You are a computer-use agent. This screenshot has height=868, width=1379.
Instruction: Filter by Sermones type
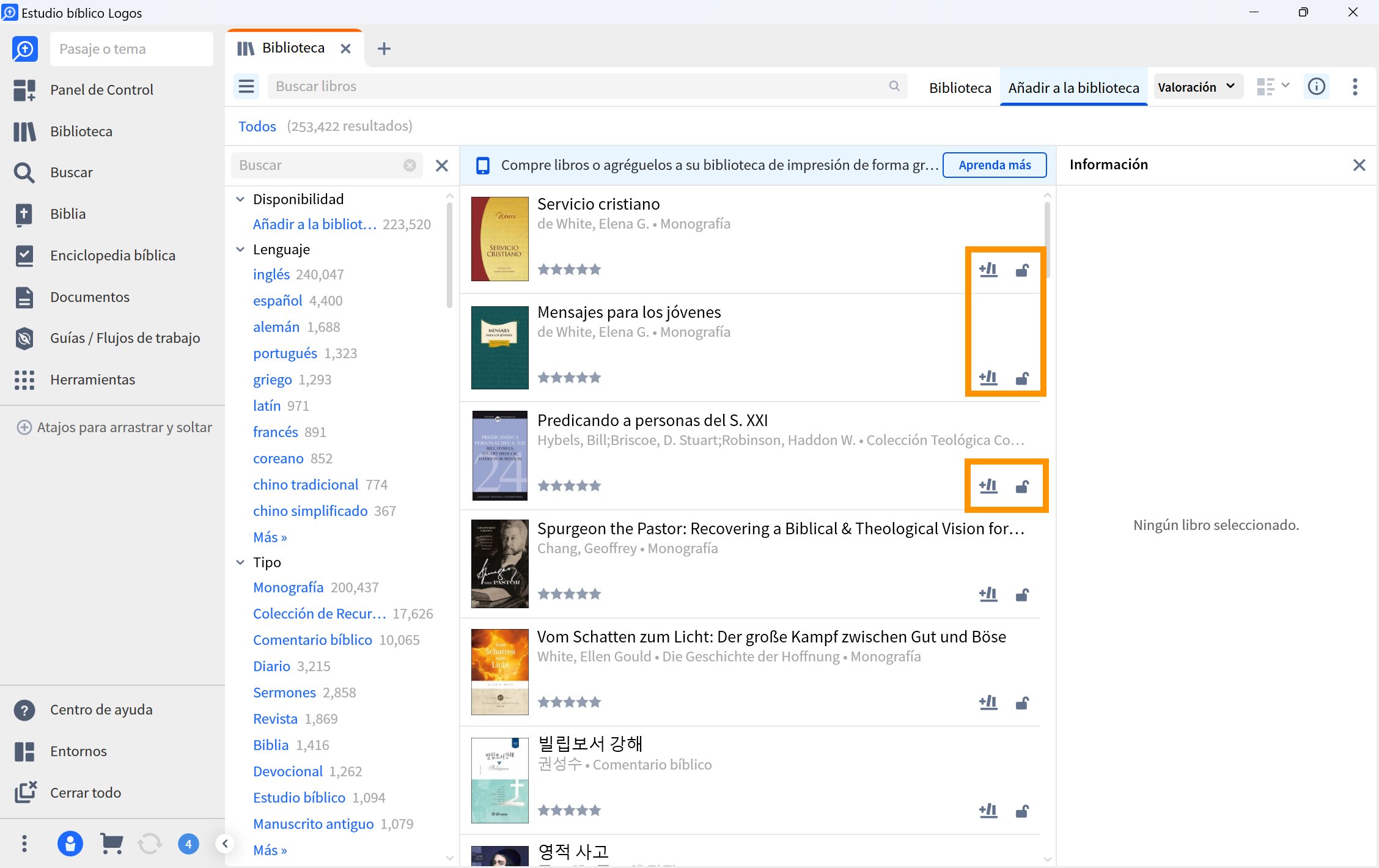pos(284,693)
